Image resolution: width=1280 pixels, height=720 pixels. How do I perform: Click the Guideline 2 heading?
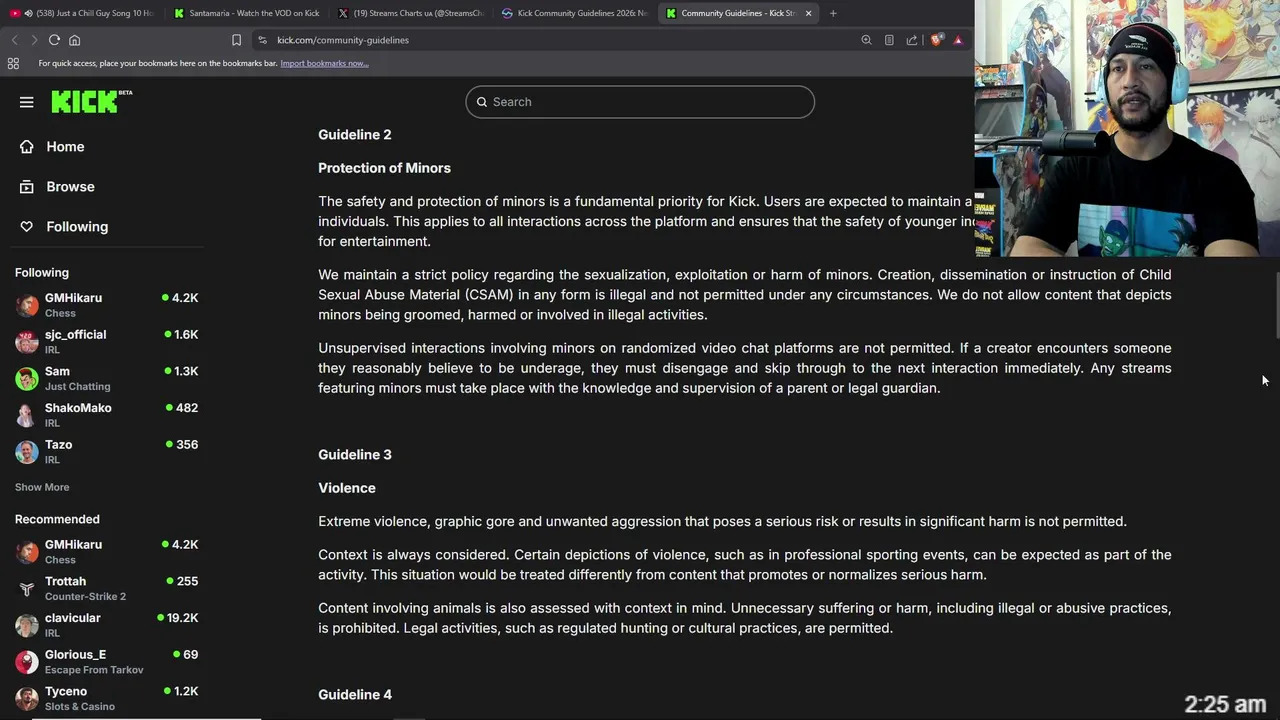point(355,135)
